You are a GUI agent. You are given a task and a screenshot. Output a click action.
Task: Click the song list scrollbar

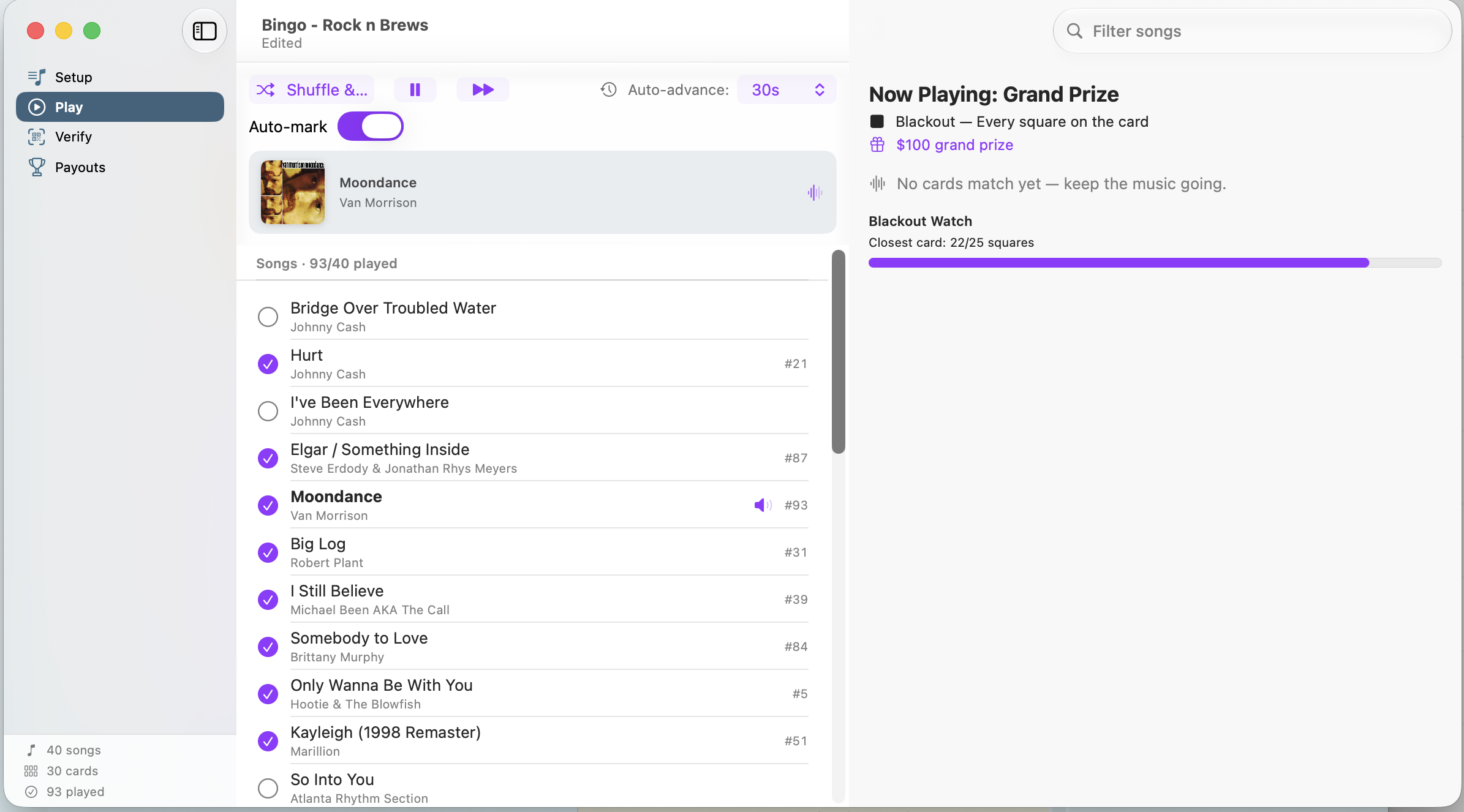pyautogui.click(x=839, y=351)
